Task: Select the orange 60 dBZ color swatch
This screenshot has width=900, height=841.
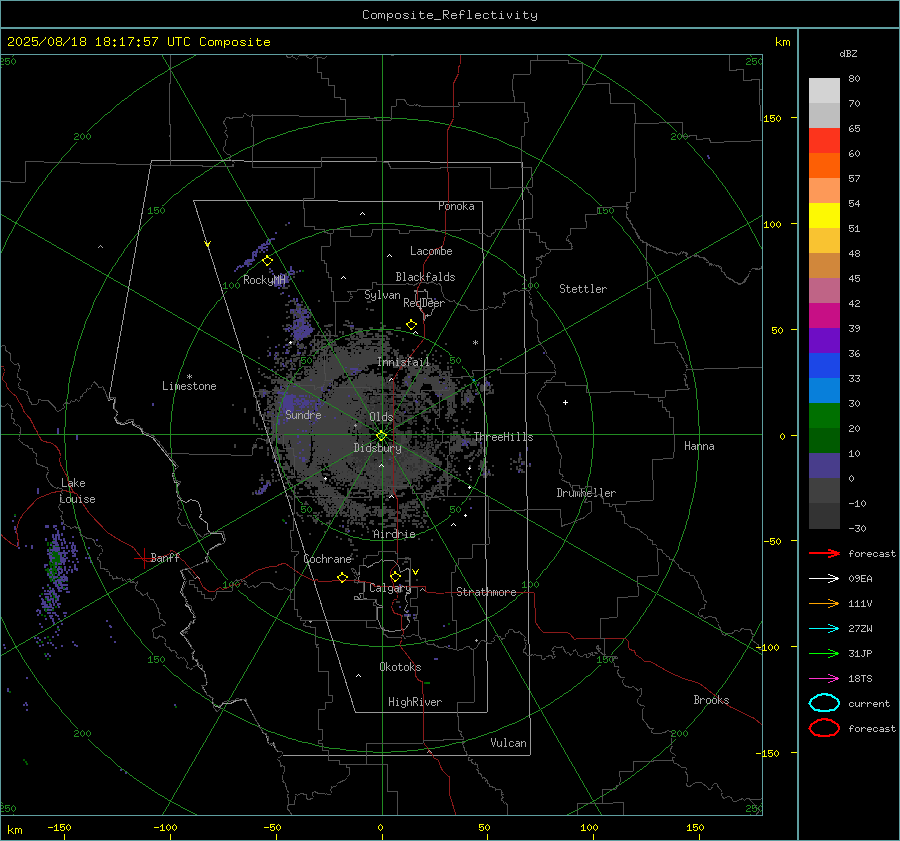Action: (x=824, y=165)
